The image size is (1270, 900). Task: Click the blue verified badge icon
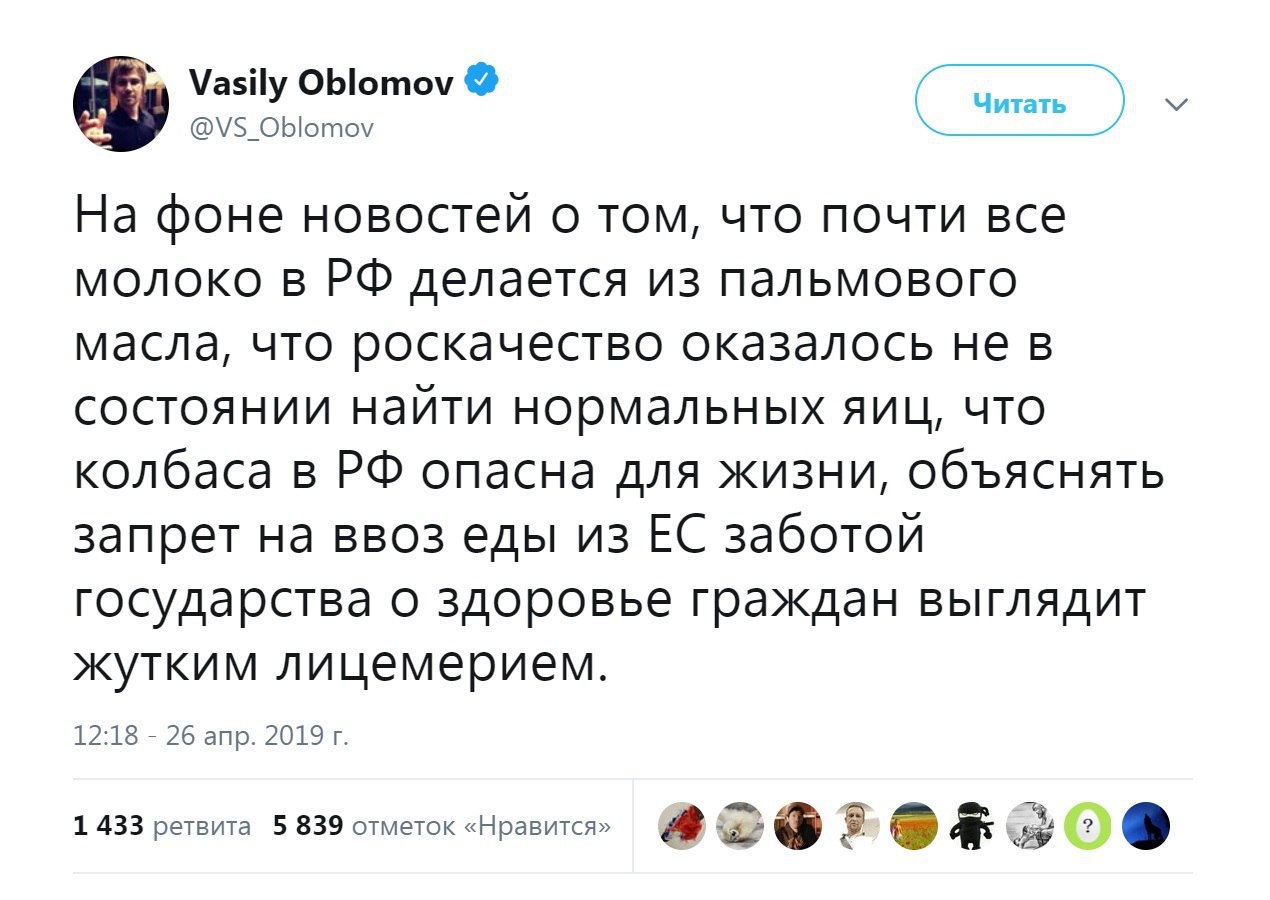(484, 82)
